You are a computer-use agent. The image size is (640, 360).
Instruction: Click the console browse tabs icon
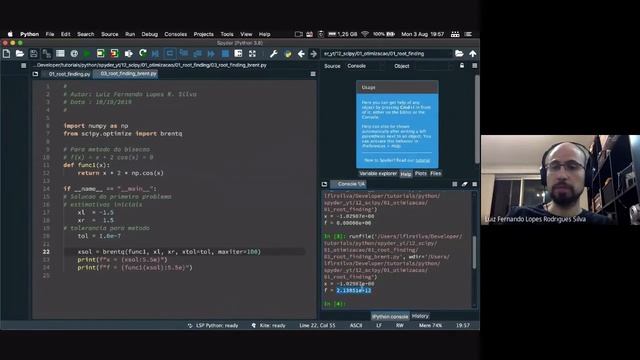pyautogui.click(x=324, y=184)
